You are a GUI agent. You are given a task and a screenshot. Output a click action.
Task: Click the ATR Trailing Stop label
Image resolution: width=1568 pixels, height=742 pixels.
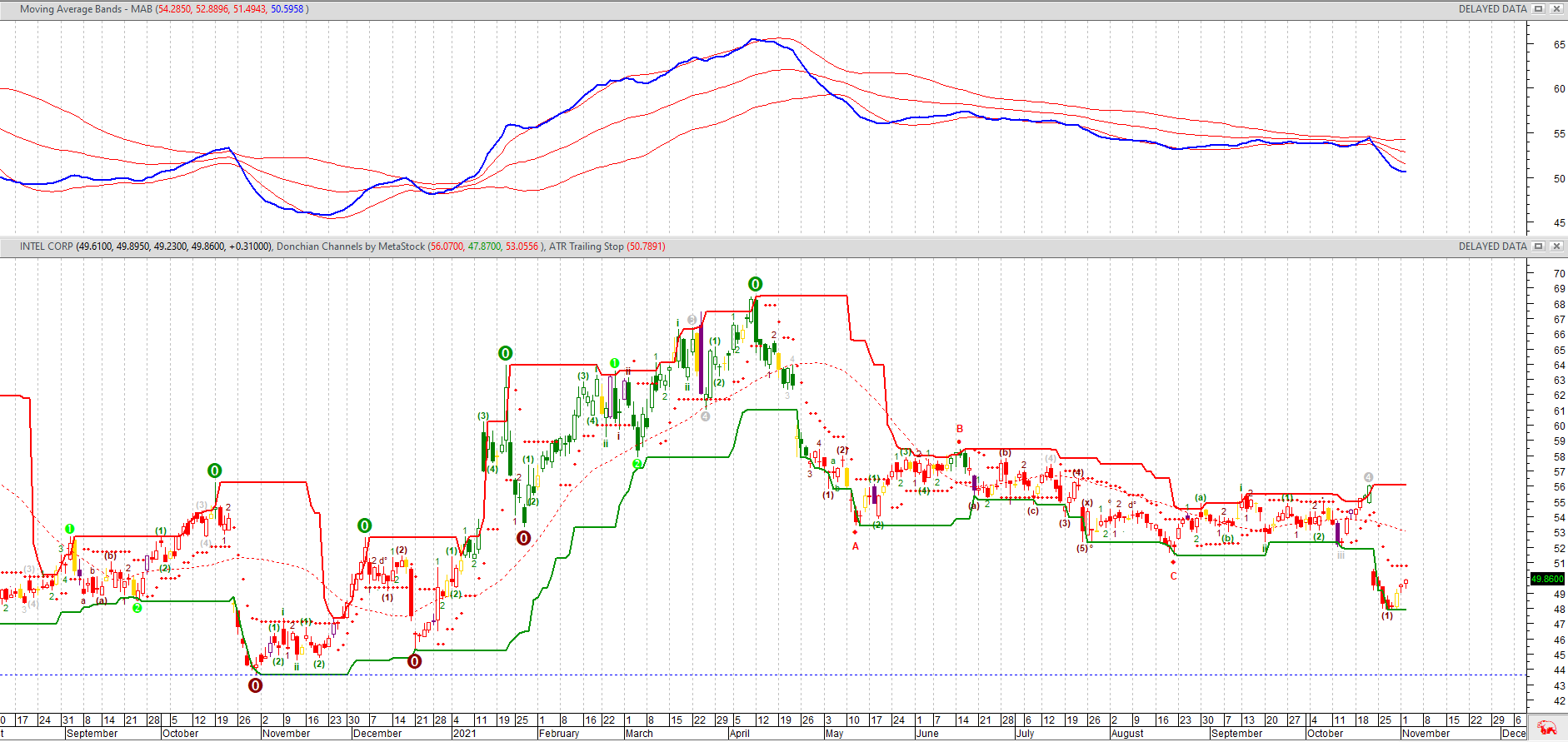click(x=586, y=247)
